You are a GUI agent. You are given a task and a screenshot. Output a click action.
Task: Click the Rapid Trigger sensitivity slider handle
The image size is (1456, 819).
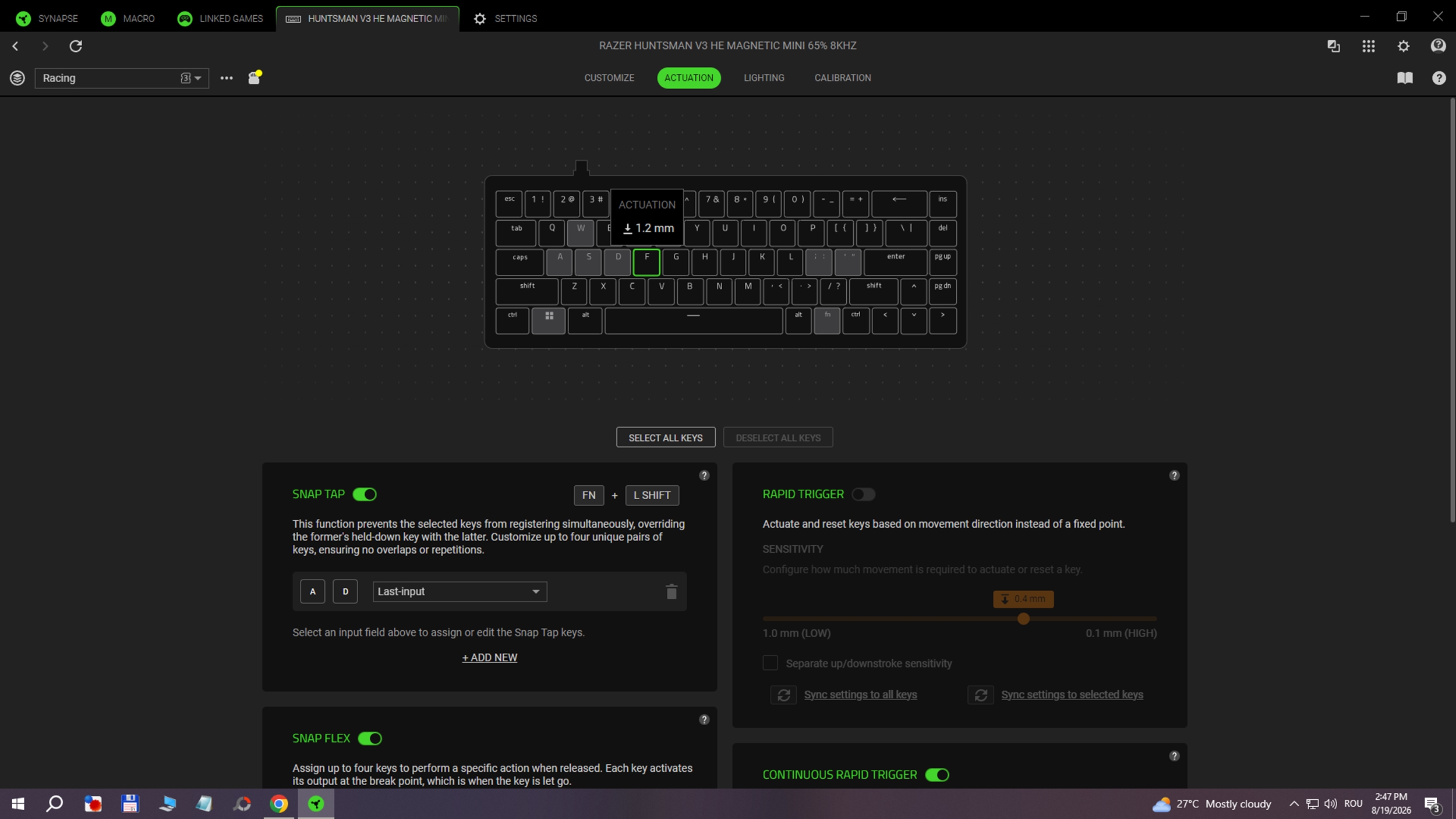[1023, 619]
